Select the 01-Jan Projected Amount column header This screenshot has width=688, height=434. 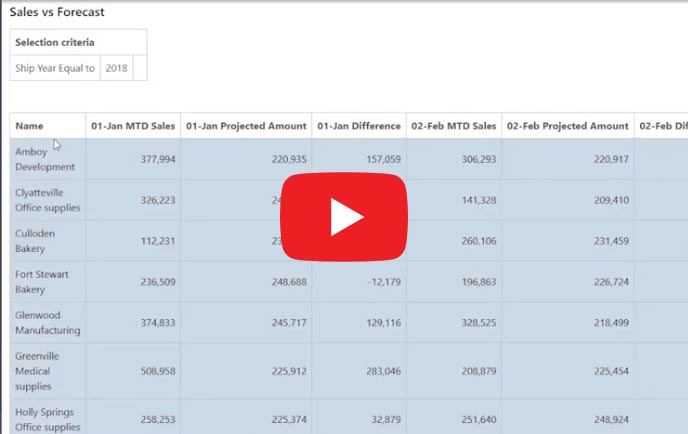click(246, 126)
